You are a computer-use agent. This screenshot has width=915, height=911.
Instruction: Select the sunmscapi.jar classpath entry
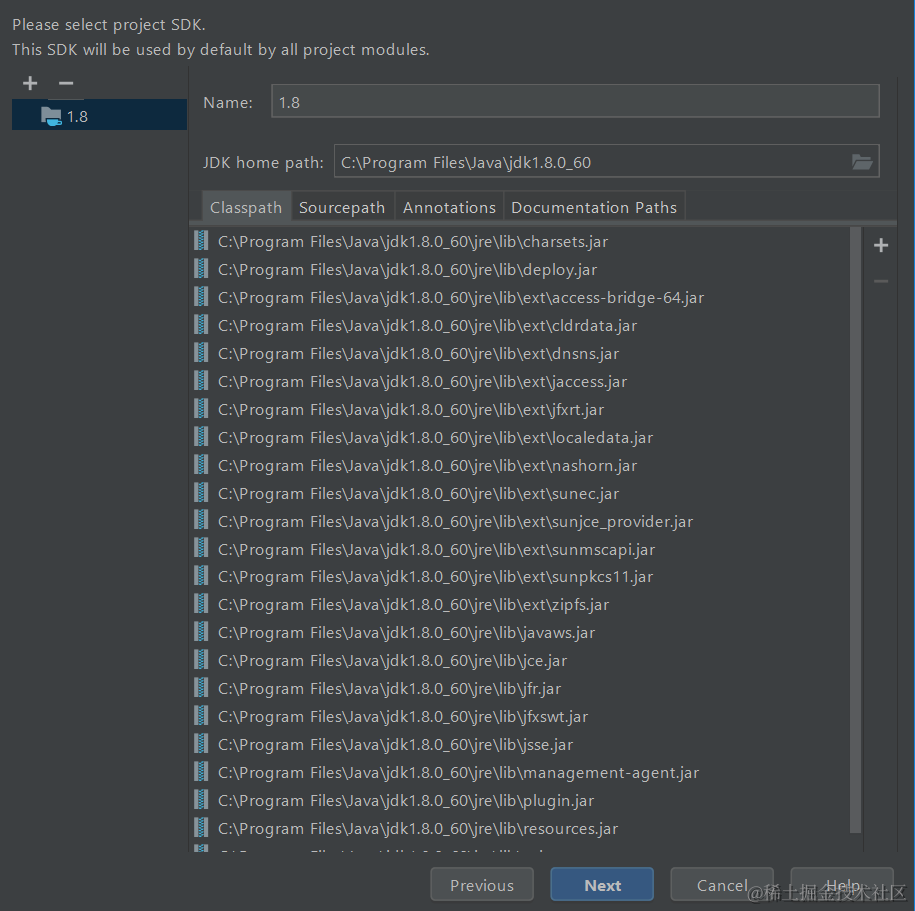click(519, 549)
